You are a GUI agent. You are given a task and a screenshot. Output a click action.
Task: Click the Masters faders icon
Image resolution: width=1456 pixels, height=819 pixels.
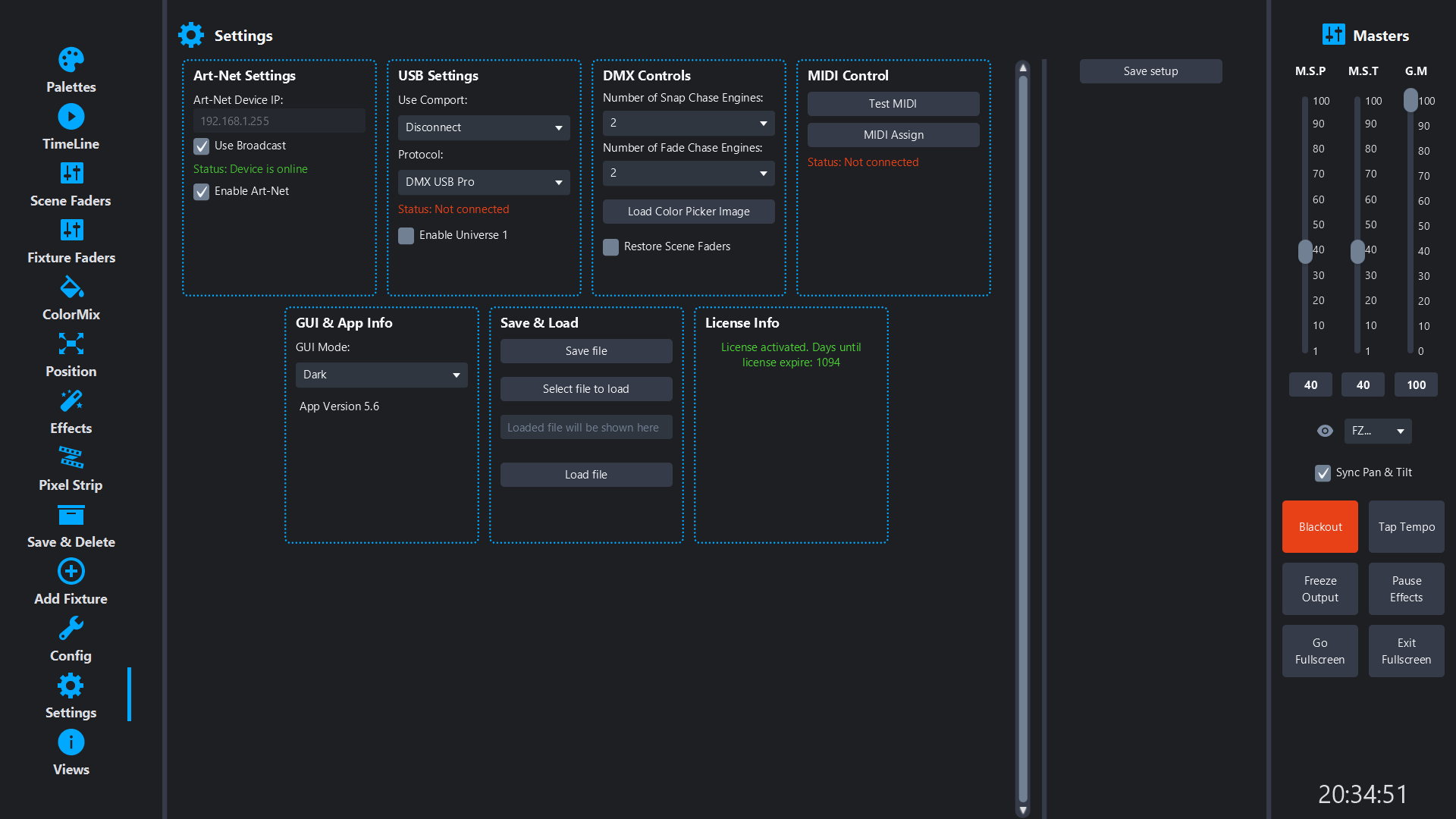point(1334,35)
